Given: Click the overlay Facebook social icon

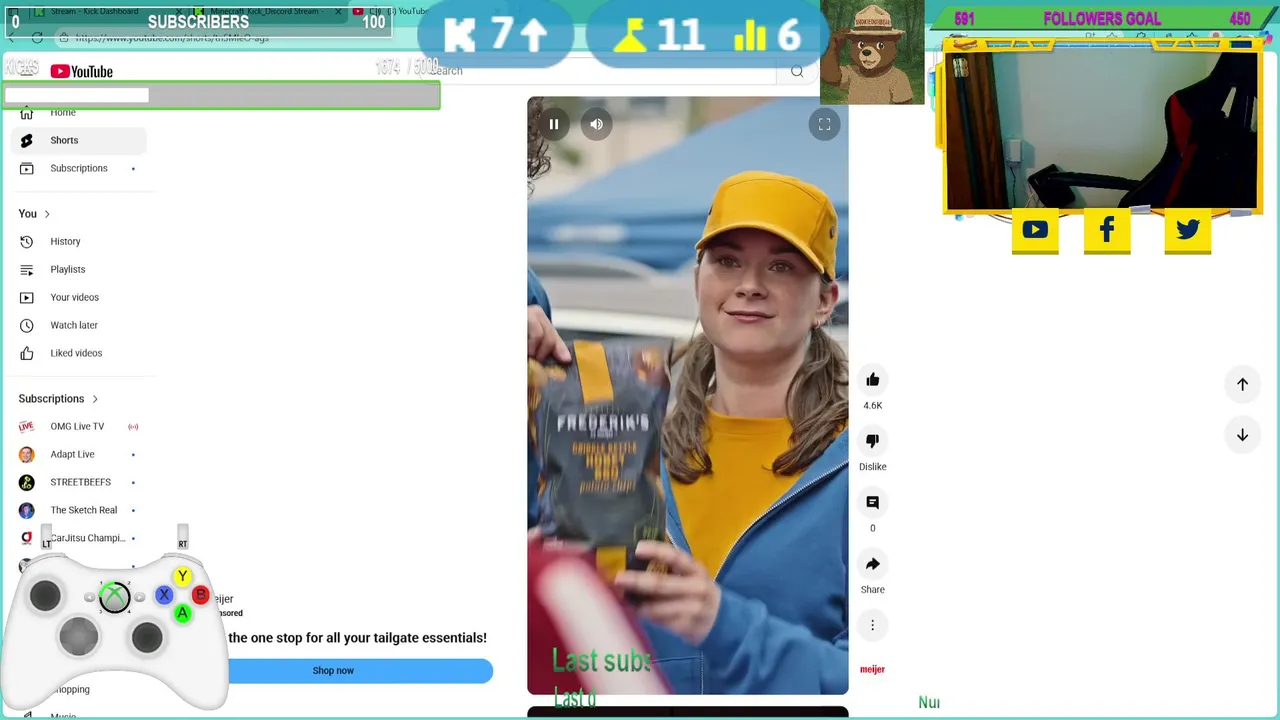Looking at the screenshot, I should click(x=1107, y=230).
